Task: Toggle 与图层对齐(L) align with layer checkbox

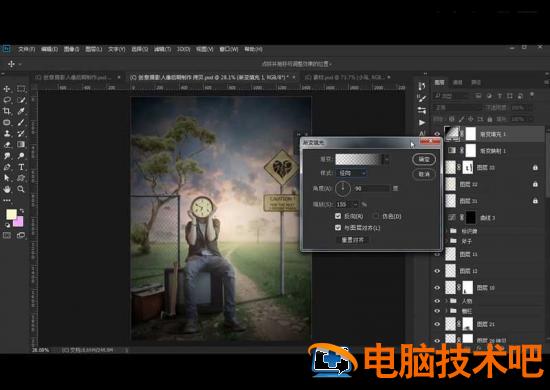Action: tap(338, 228)
